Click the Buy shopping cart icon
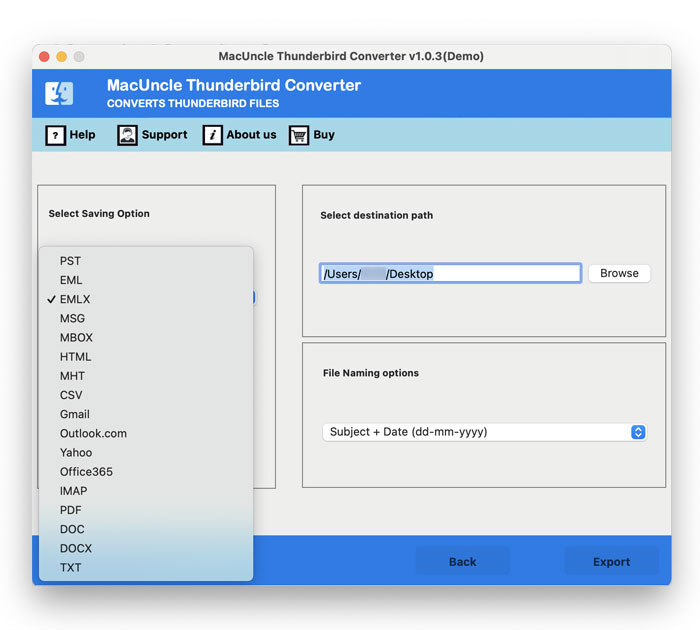The image size is (700, 630). click(x=299, y=135)
